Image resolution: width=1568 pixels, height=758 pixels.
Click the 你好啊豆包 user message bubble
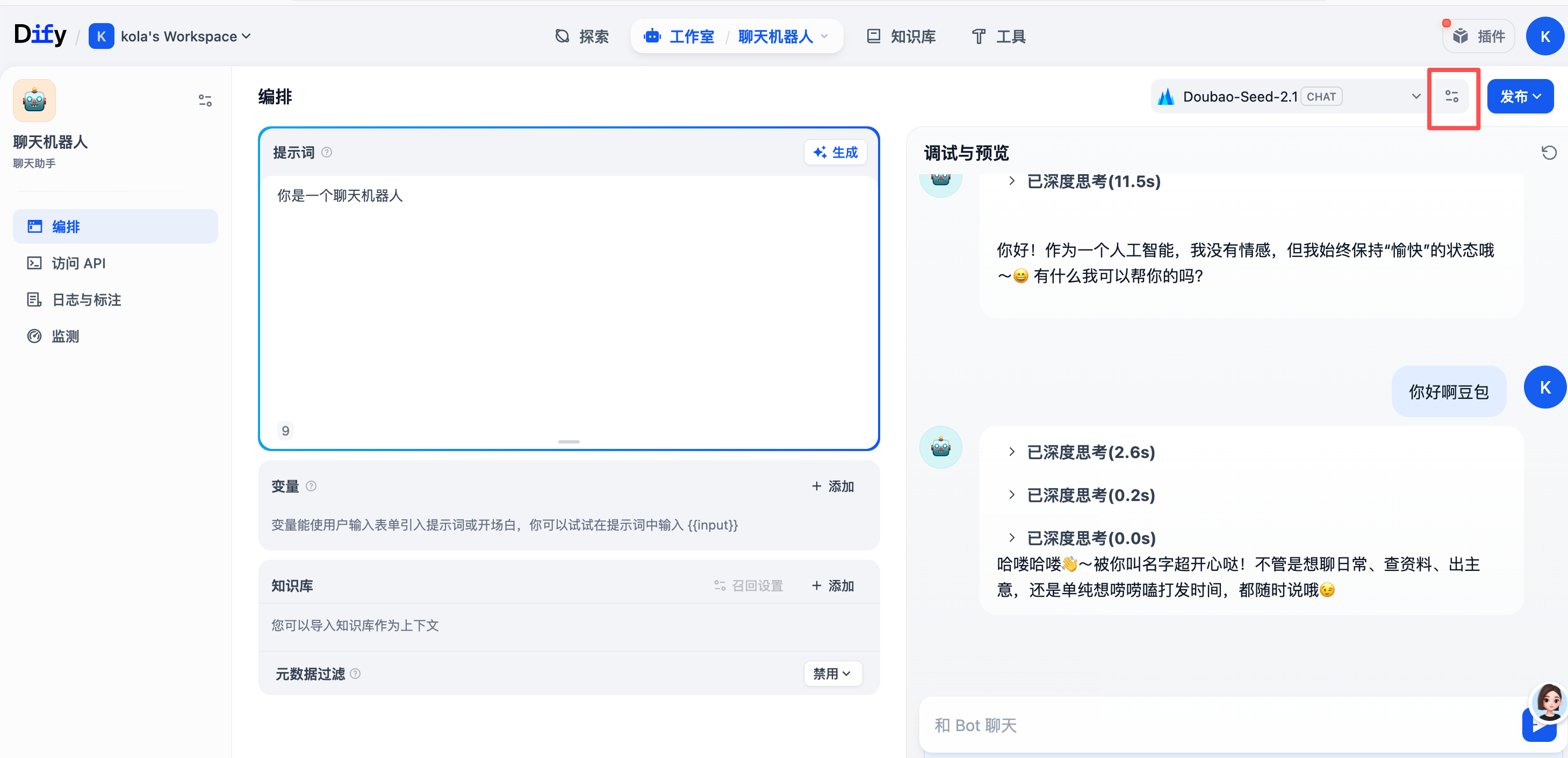[1449, 391]
